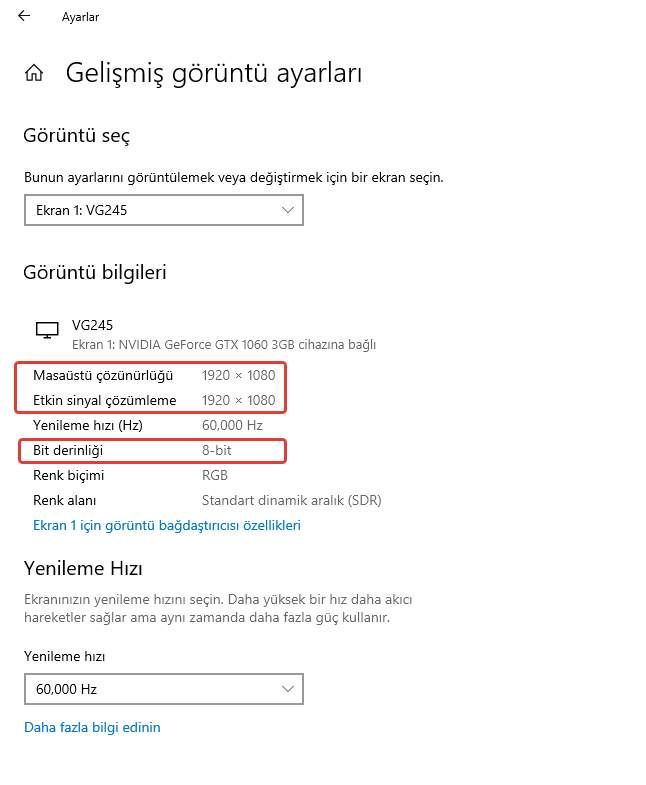Click the "Bit derinliği" label
Screen dimensions: 646x785
point(68,451)
